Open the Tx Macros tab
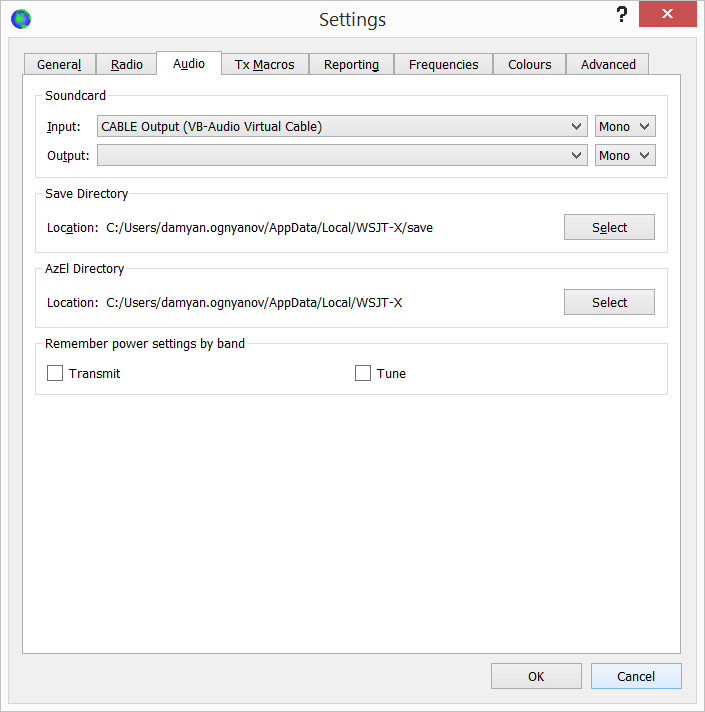 pyautogui.click(x=264, y=64)
